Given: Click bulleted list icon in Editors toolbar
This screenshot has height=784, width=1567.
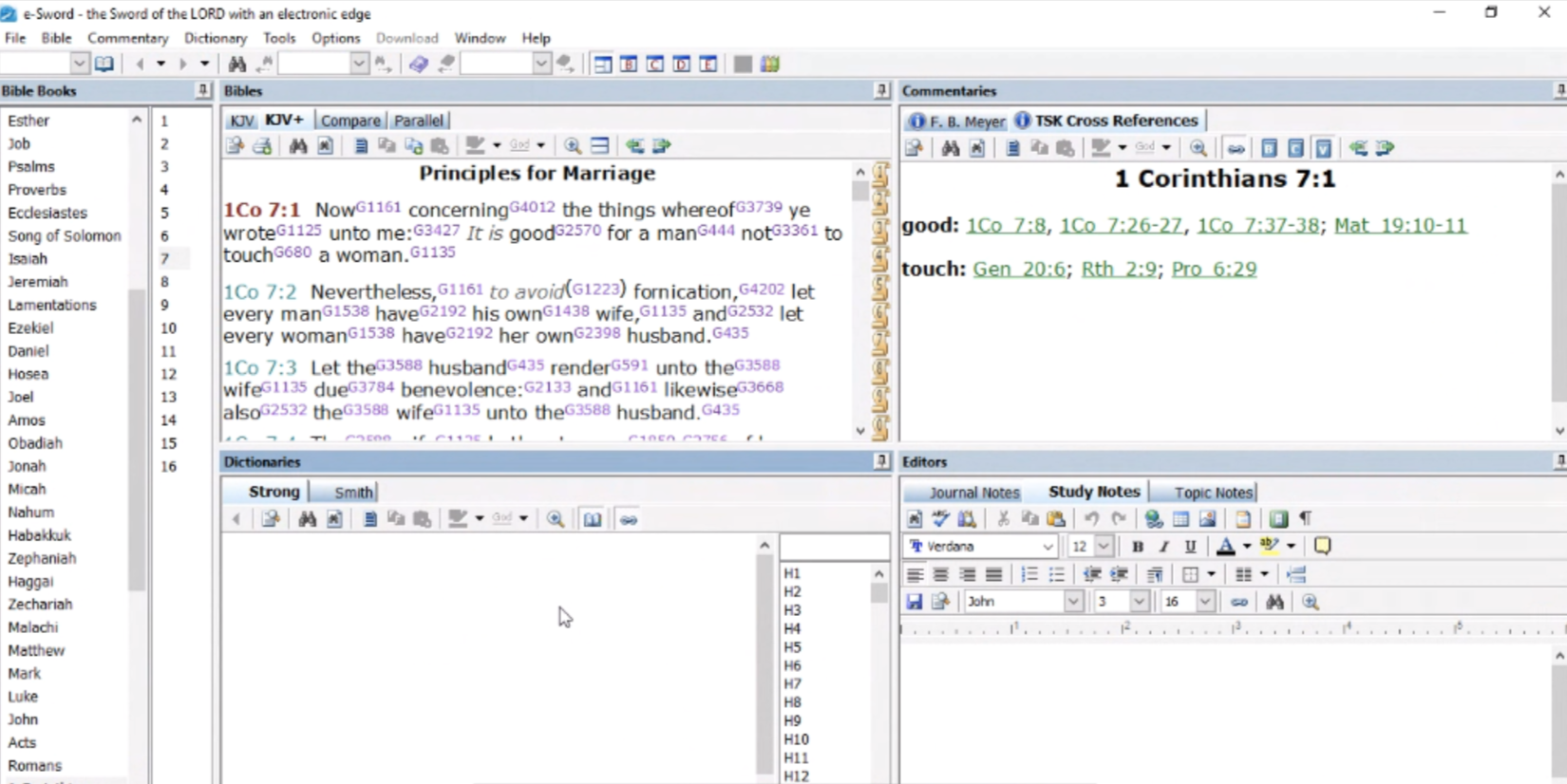Looking at the screenshot, I should 1056,574.
